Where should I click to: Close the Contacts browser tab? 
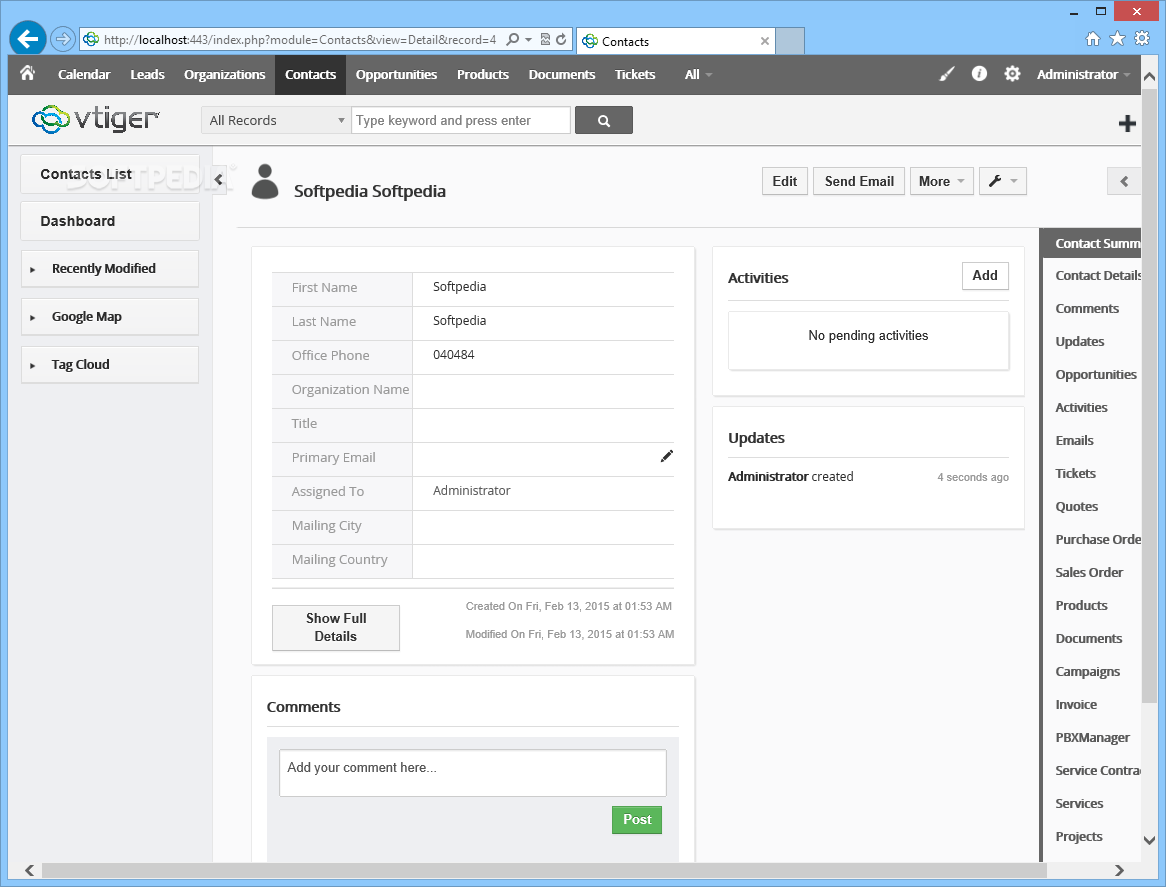click(764, 41)
